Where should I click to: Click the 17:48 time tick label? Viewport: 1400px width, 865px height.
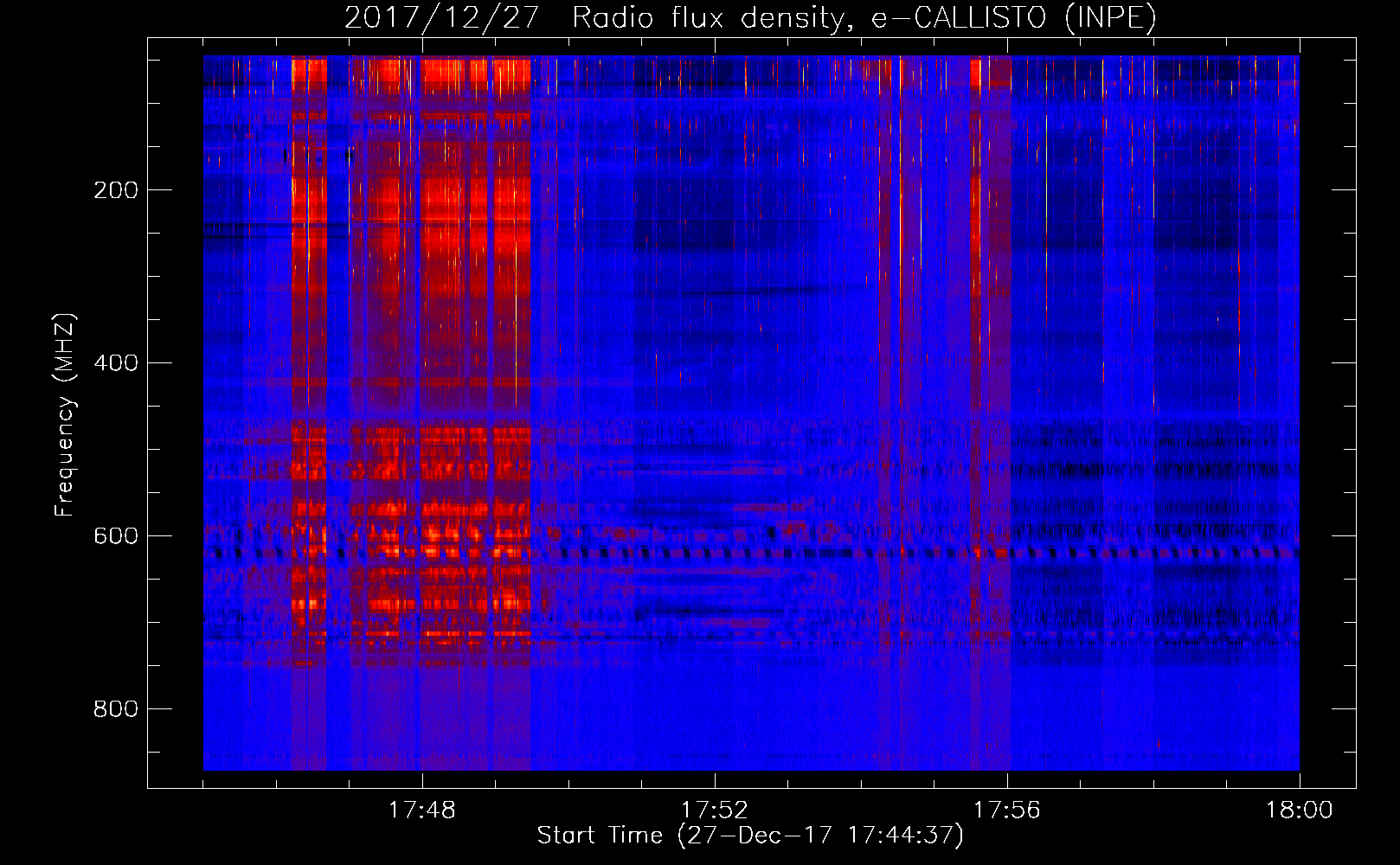pos(422,811)
